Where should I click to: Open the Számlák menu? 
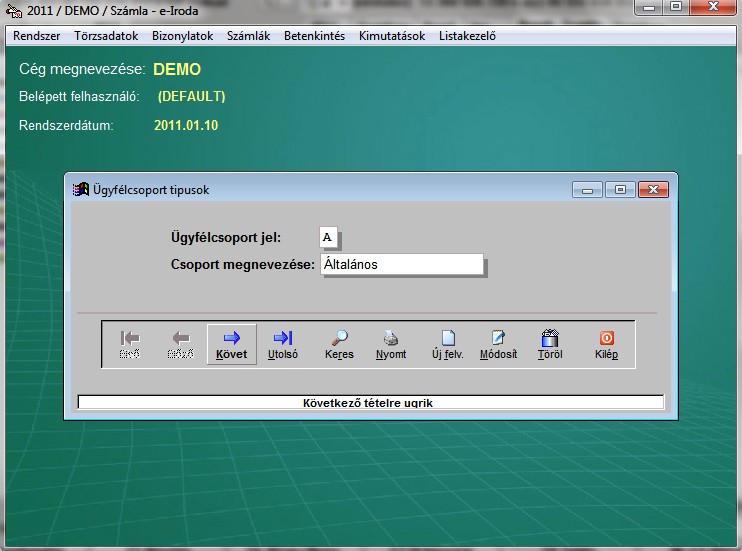(x=249, y=36)
